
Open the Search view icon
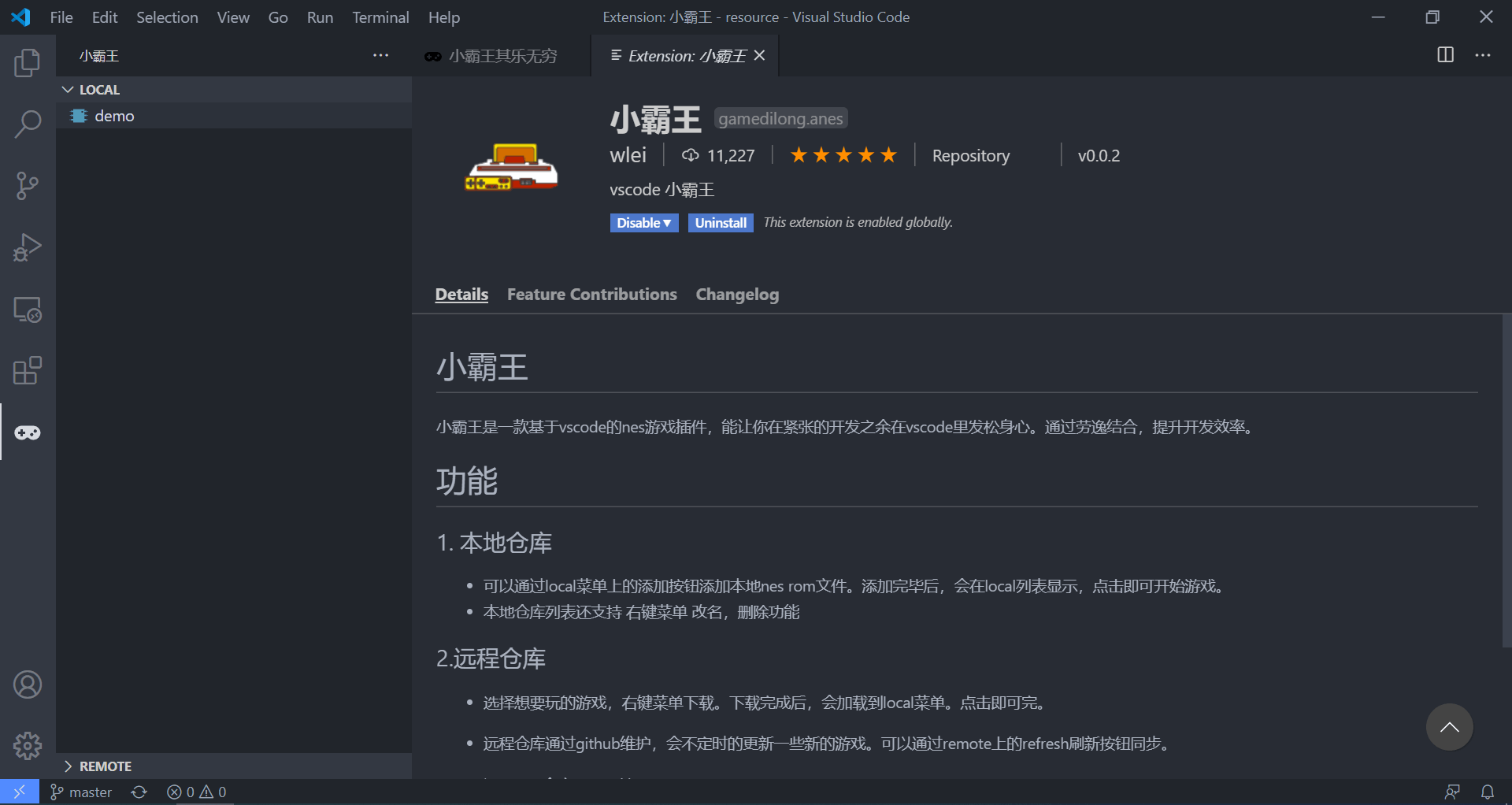point(28,124)
